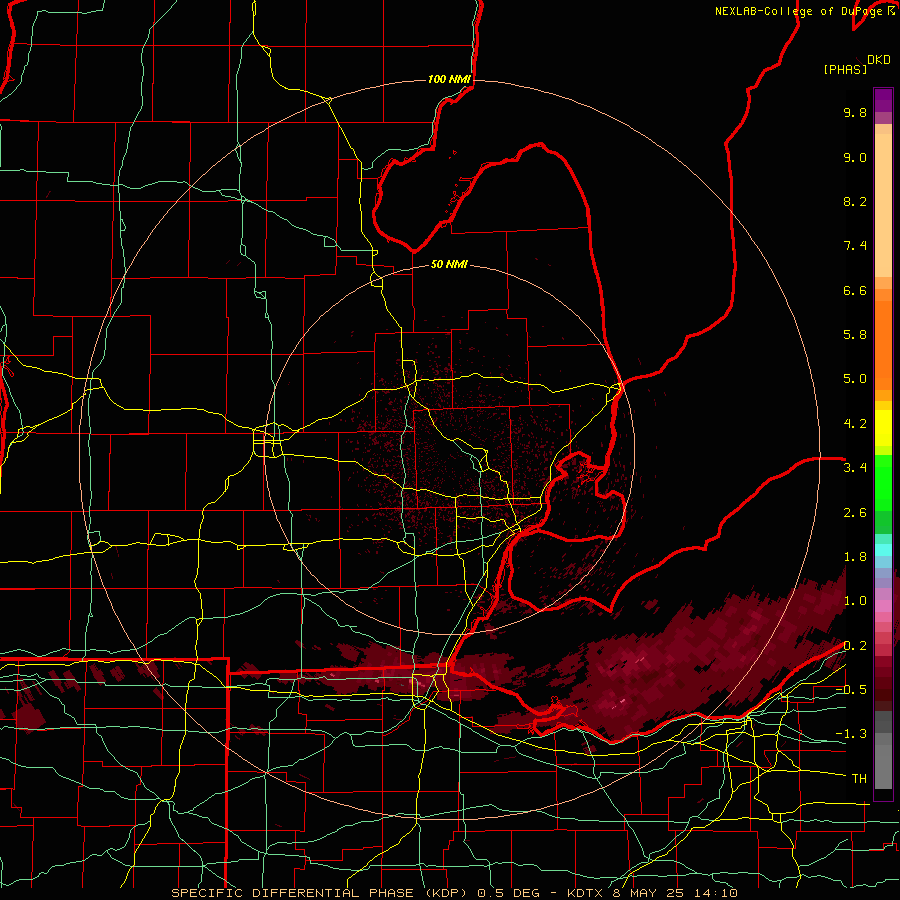This screenshot has width=900, height=900.
Task: Click the 100 NMI range ring label
Action: click(x=449, y=79)
